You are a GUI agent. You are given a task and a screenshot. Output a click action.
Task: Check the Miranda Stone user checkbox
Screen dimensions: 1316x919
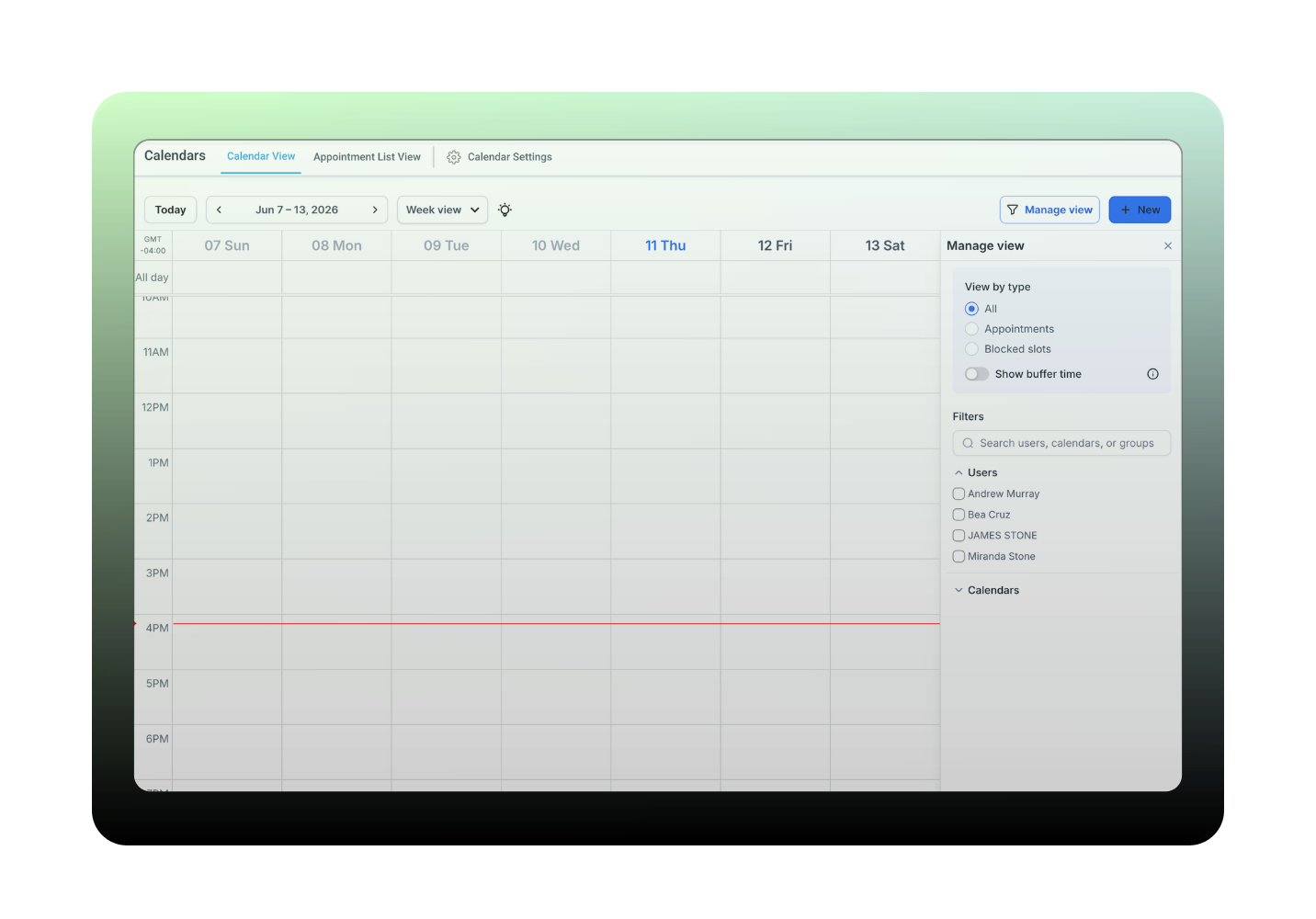(x=959, y=556)
